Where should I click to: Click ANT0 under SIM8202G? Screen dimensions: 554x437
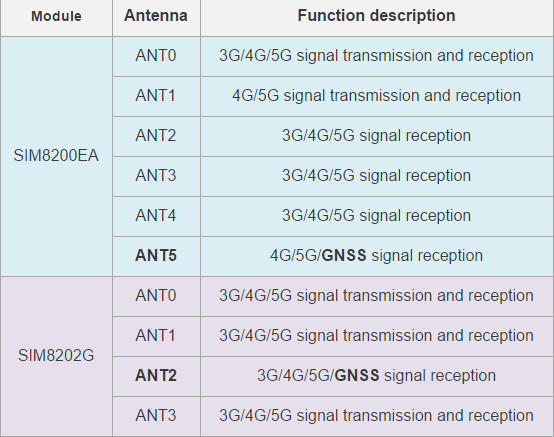[156, 296]
